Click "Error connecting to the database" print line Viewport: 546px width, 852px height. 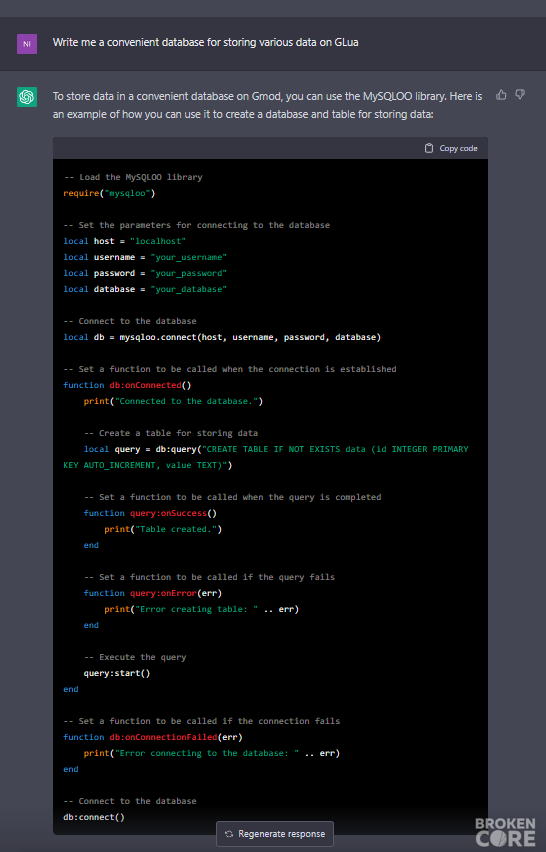pyautogui.click(x=212, y=754)
